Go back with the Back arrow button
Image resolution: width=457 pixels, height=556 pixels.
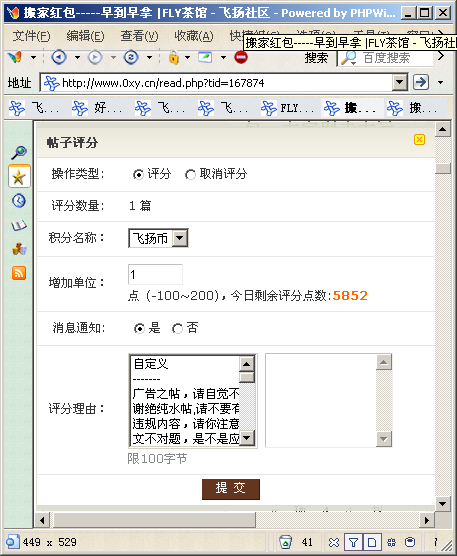59,57
